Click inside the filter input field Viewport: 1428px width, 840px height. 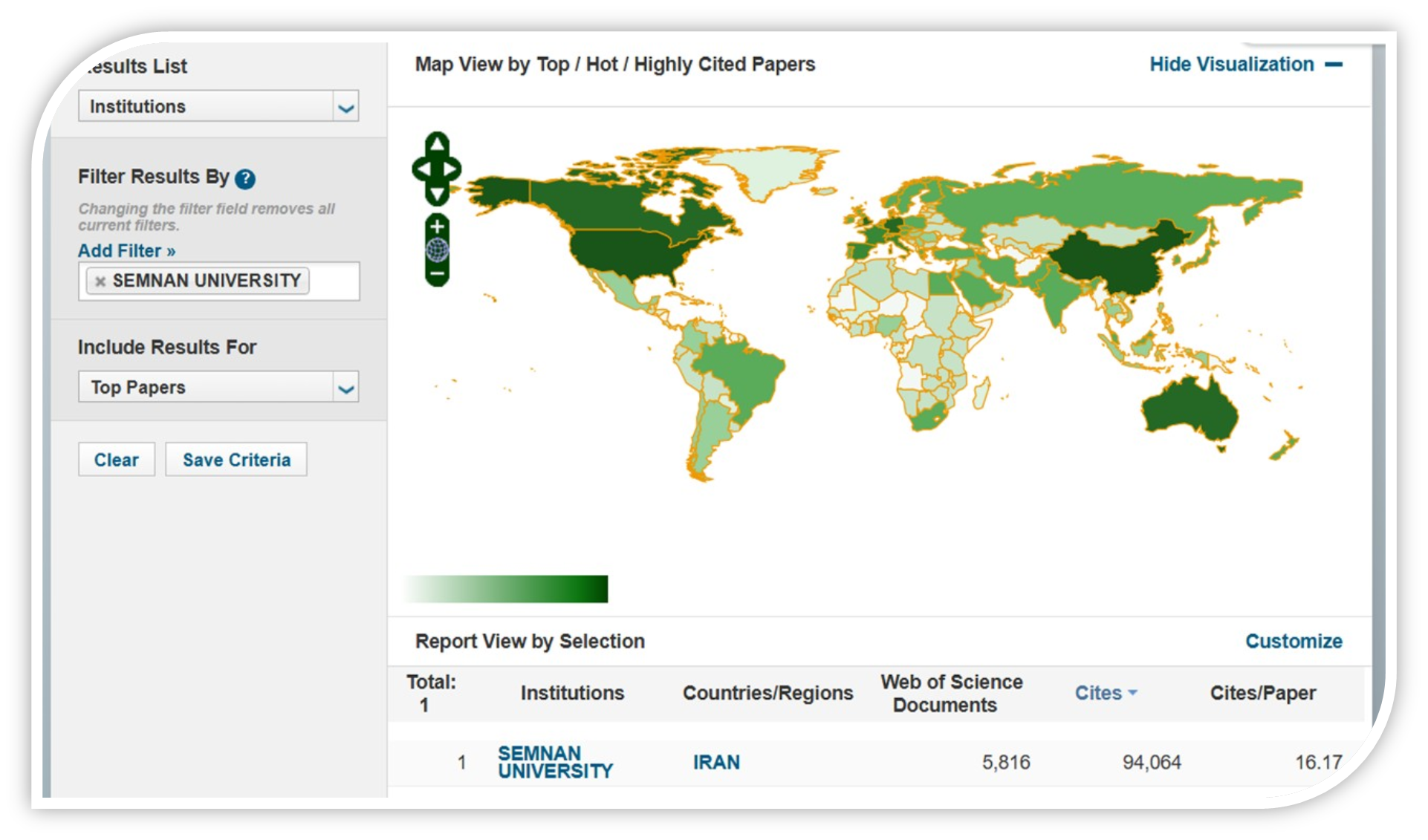pyautogui.click(x=334, y=281)
